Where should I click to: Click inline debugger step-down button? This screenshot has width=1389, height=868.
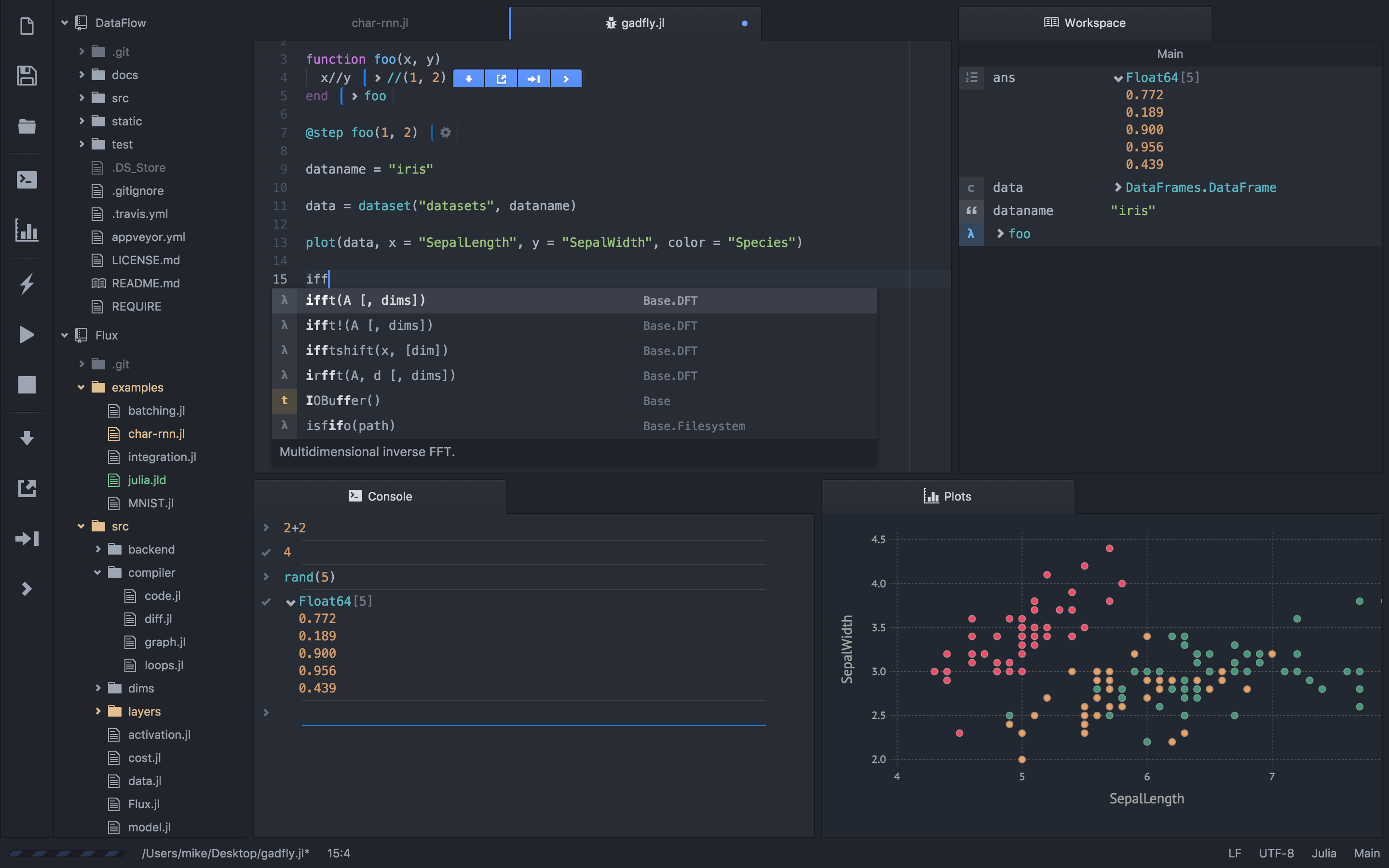tap(469, 79)
